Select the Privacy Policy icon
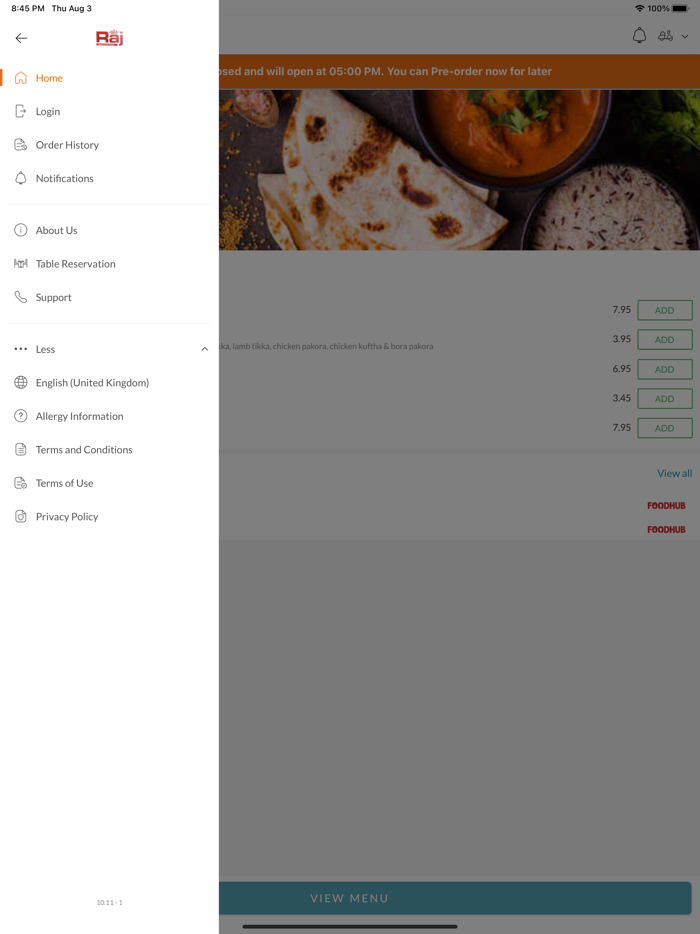 [21, 516]
